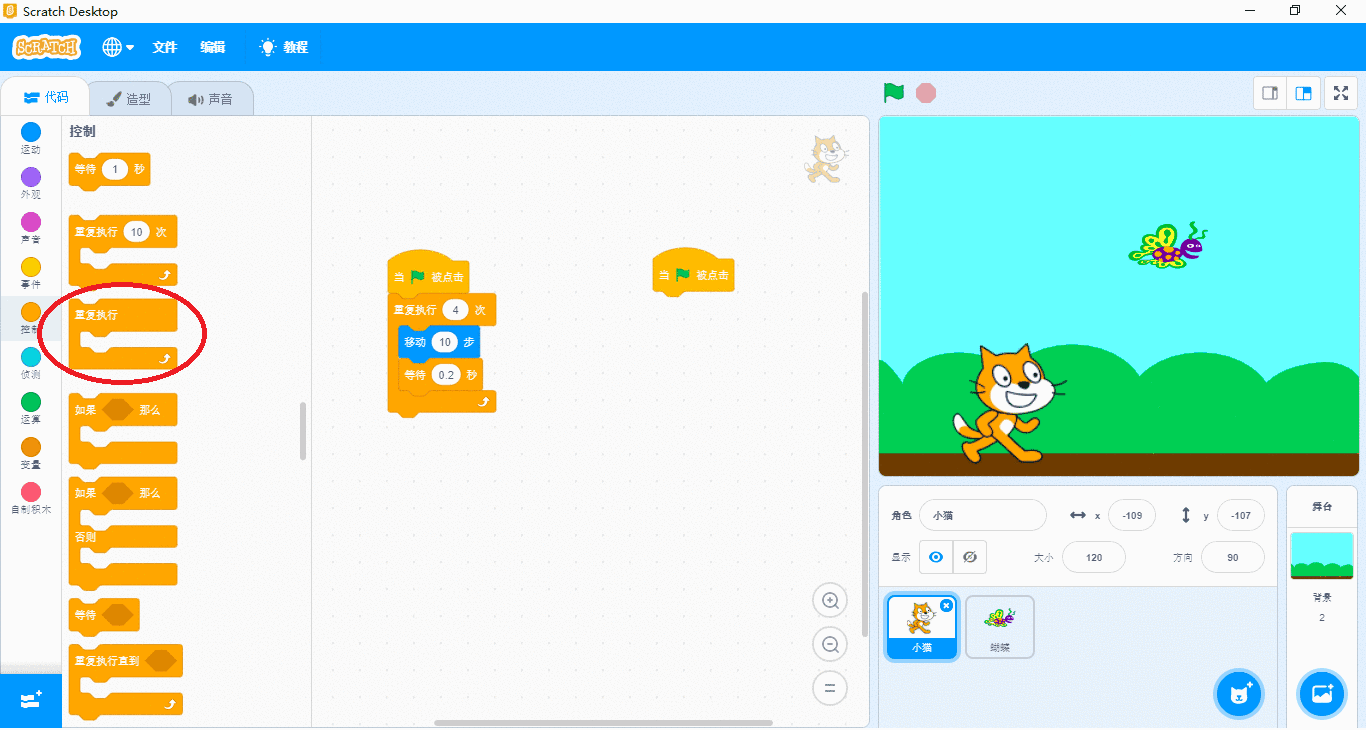
Task: Click the standalone 当绿旗被点击 block
Action: 693,274
